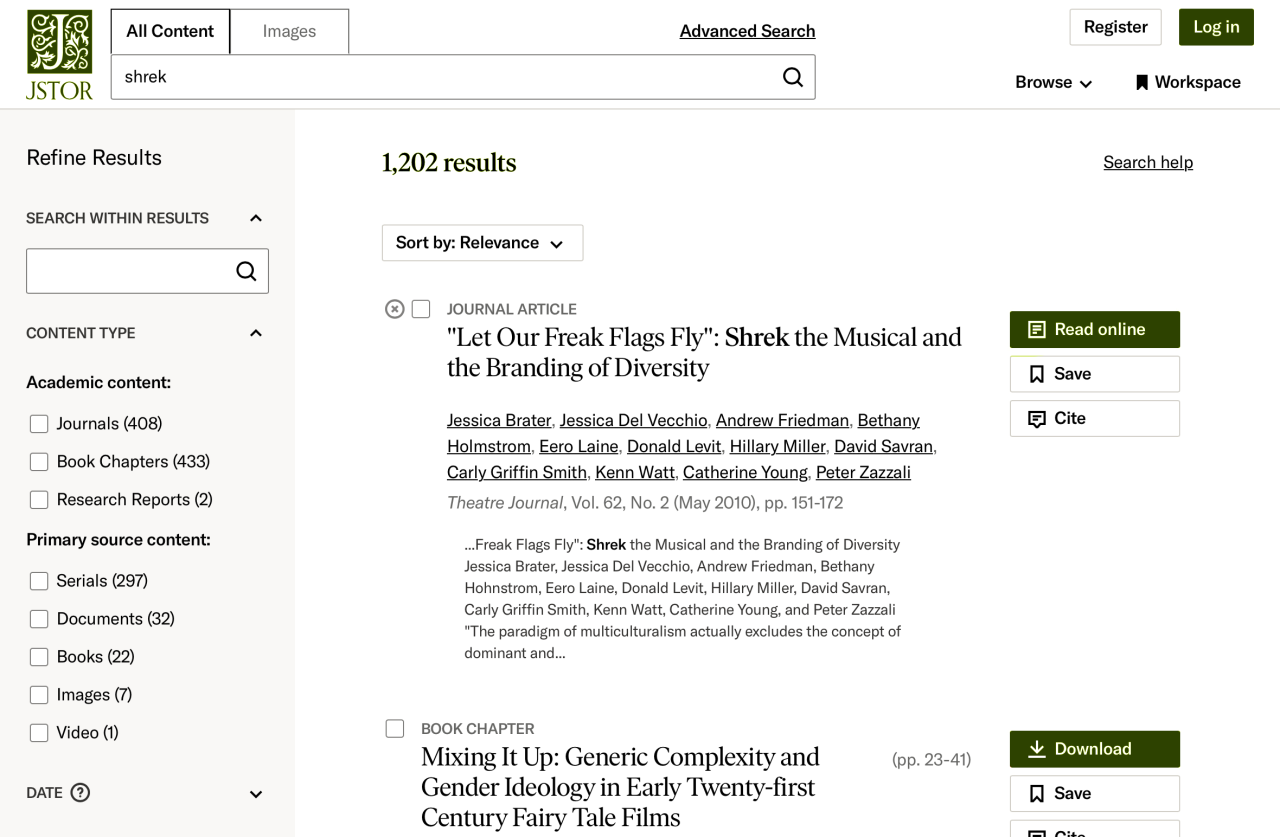The height and width of the screenshot is (837, 1280).
Task: Click the date filter help question icon
Action: pos(80,793)
